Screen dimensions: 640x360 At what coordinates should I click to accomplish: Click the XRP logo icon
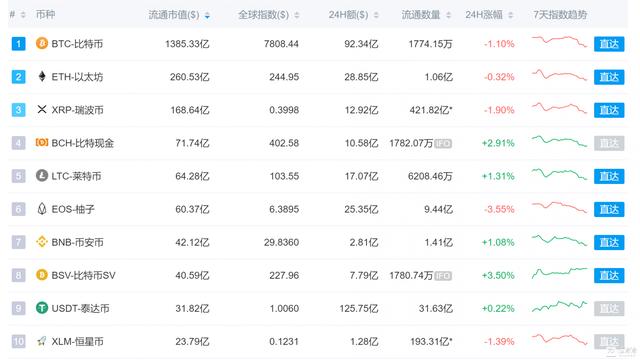pos(42,109)
